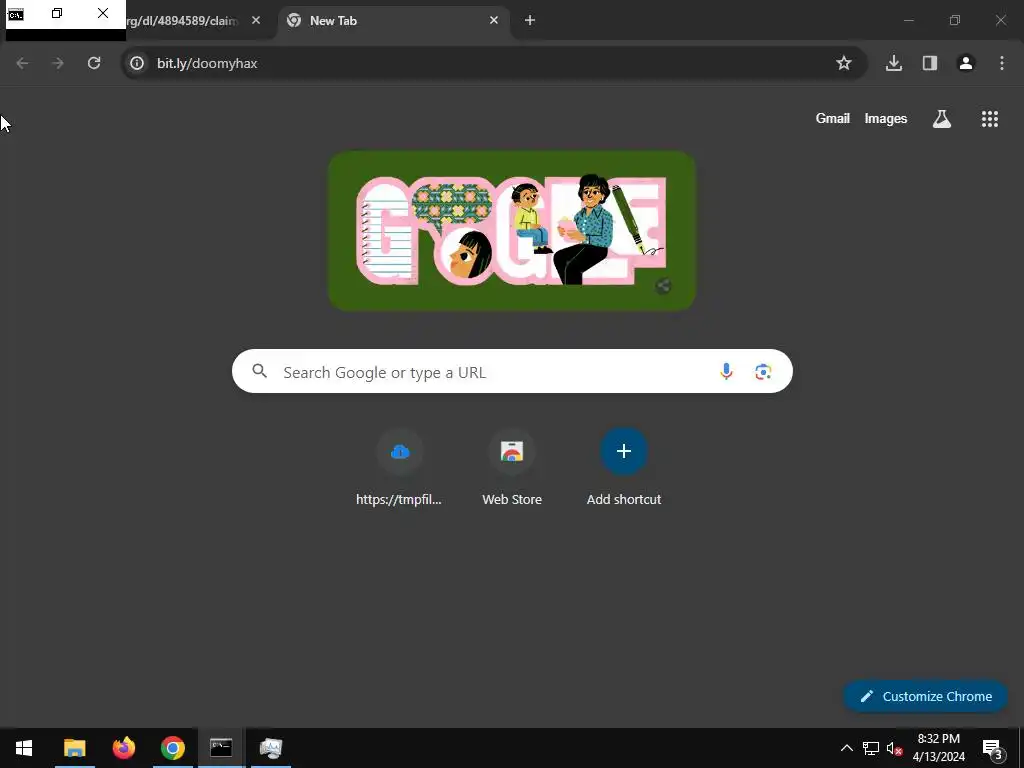Viewport: 1024px width, 768px height.
Task: Start voice search with microphone icon
Action: coord(726,372)
